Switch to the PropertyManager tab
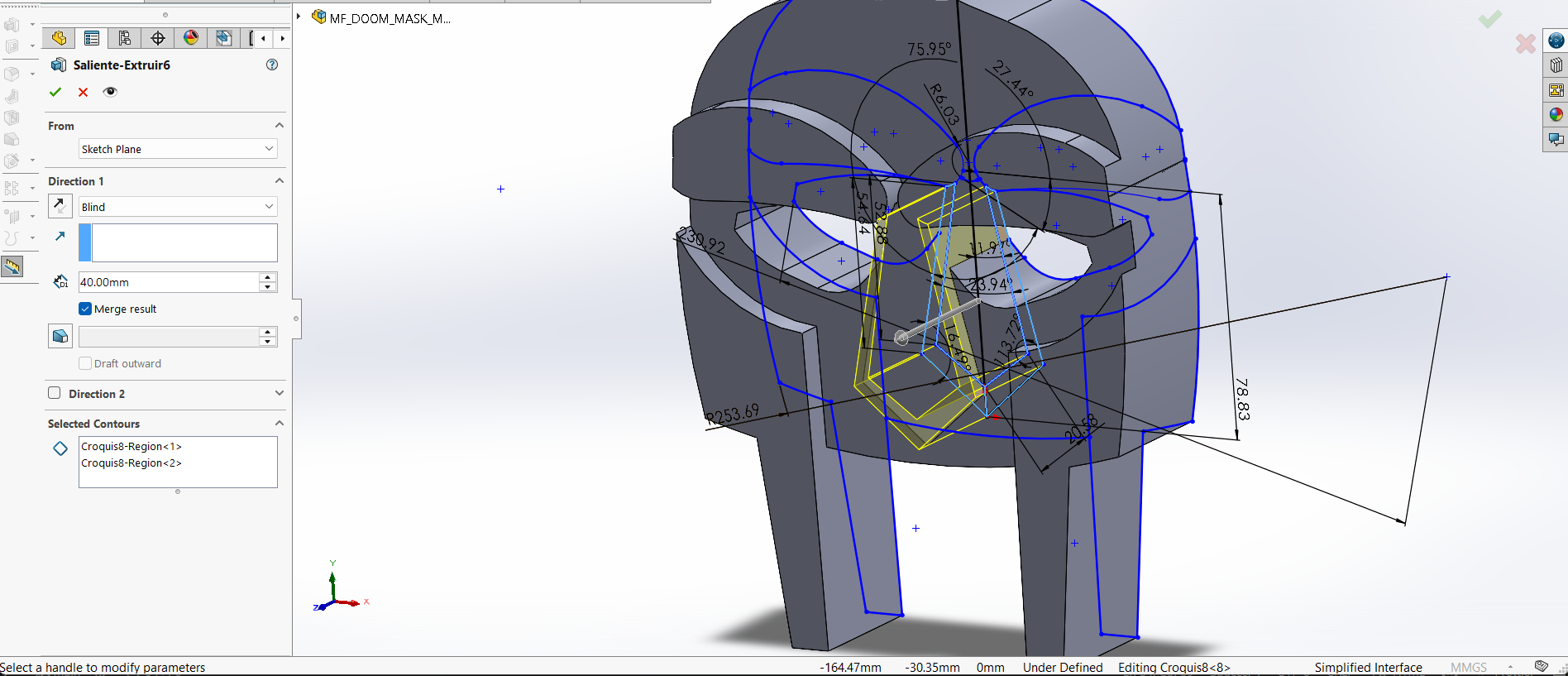Viewport: 1568px width, 676px height. click(x=92, y=38)
